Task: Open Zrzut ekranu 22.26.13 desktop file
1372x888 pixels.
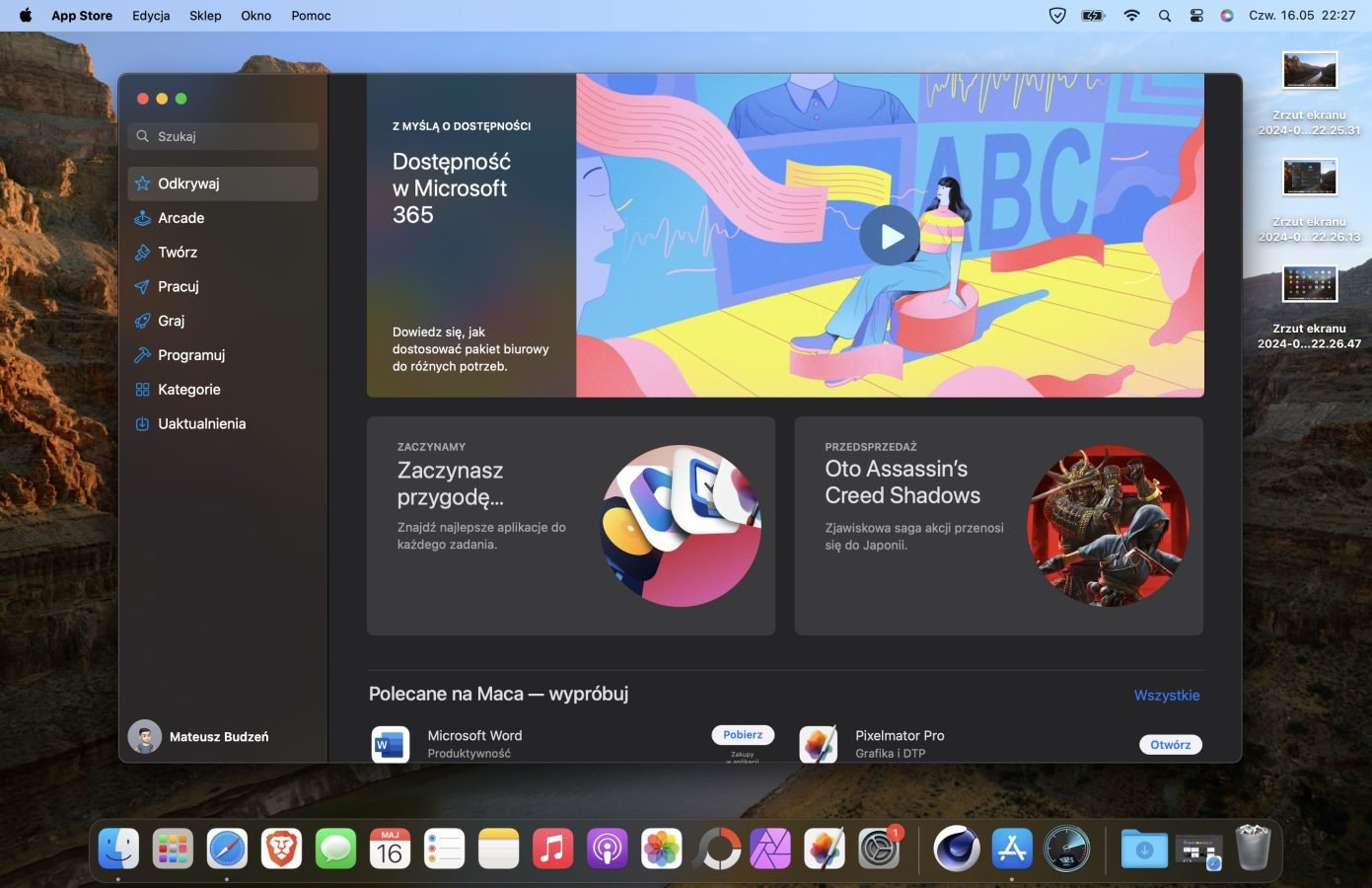Action: 1309,200
